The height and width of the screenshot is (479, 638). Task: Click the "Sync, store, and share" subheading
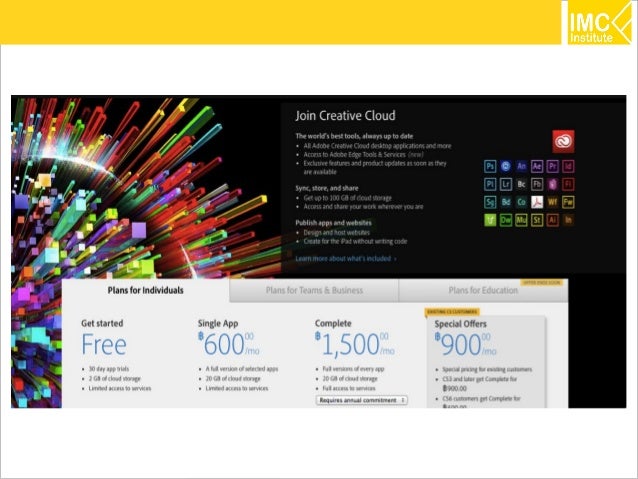[327, 188]
